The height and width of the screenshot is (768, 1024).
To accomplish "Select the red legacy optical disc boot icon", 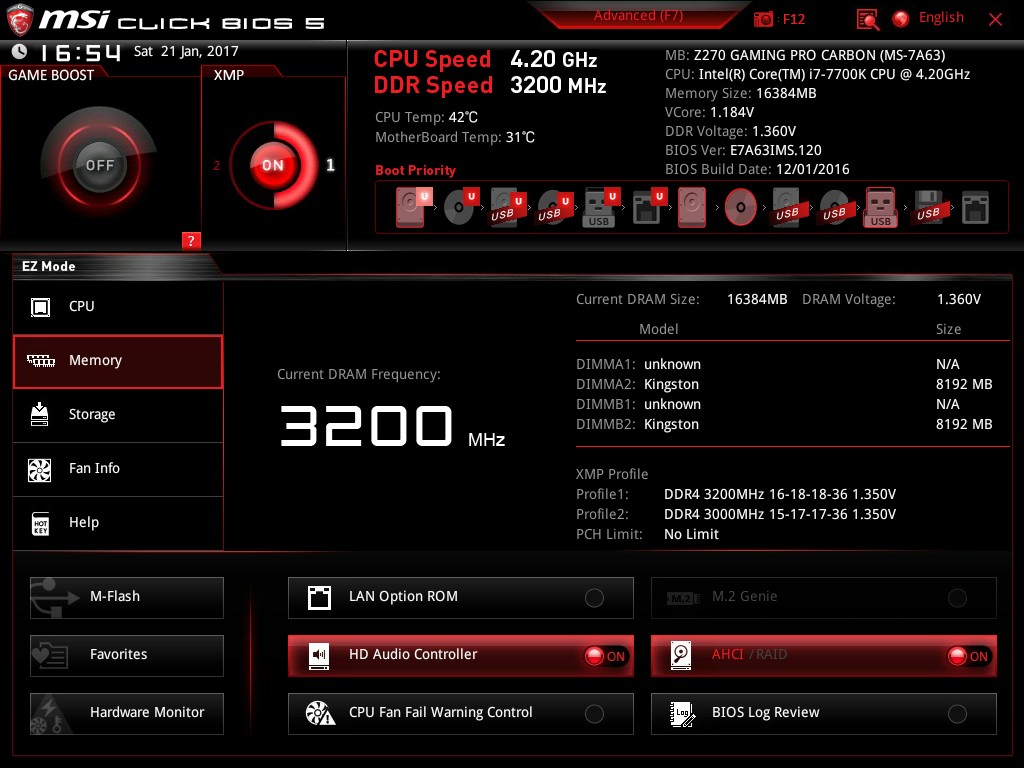I will point(741,207).
